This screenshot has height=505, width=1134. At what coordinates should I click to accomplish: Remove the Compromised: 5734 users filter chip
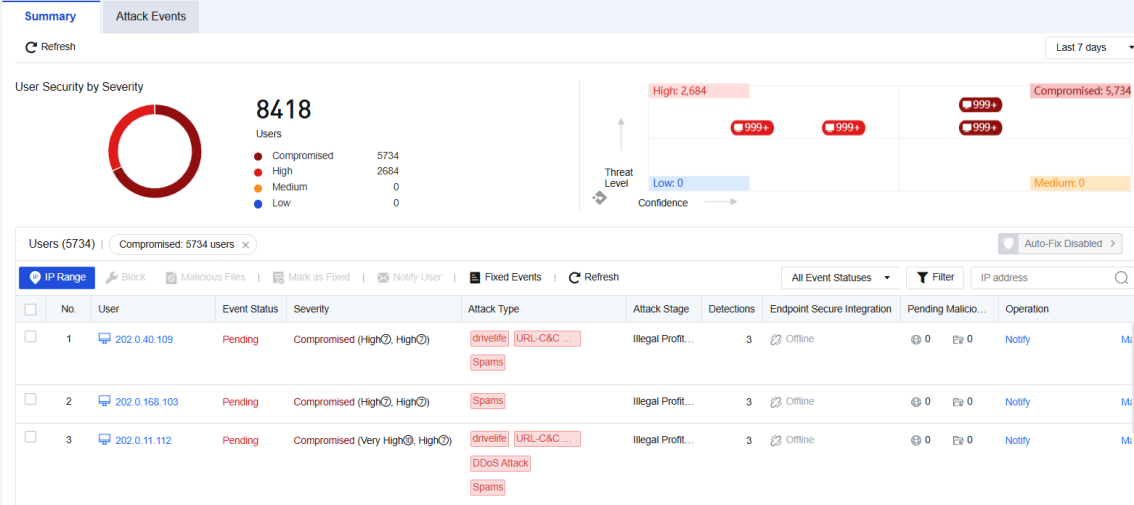coord(245,245)
